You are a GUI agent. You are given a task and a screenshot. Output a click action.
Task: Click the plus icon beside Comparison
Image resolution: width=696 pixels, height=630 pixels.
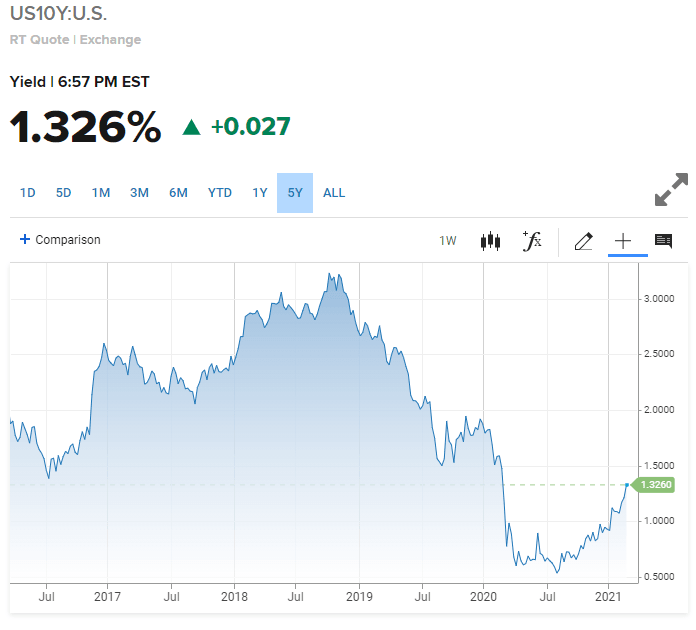point(25,240)
